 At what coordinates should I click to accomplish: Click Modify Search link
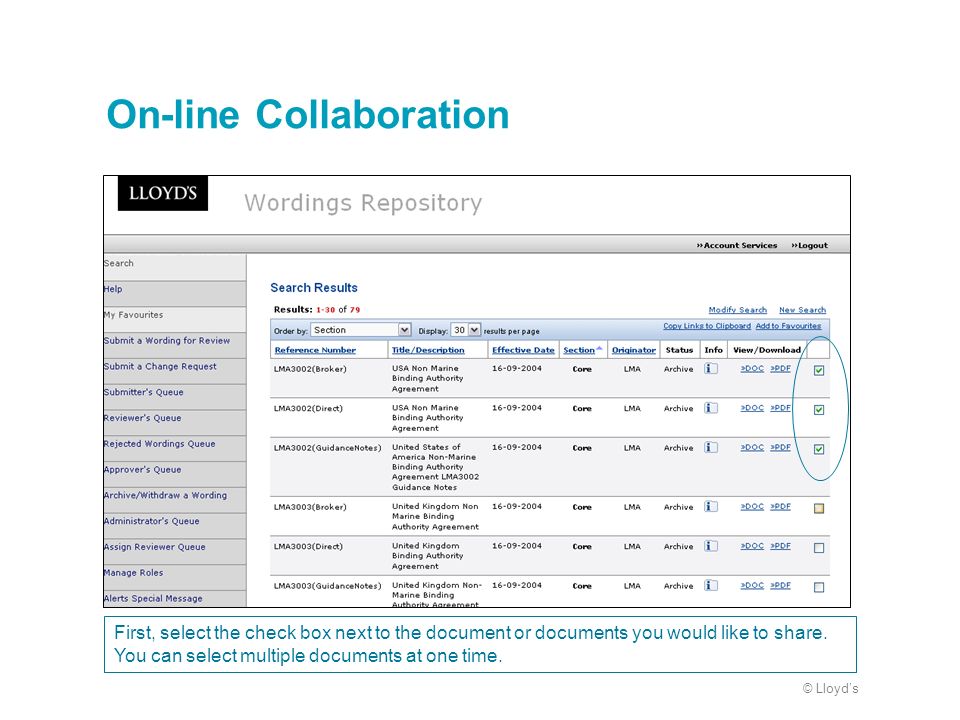pyautogui.click(x=738, y=310)
